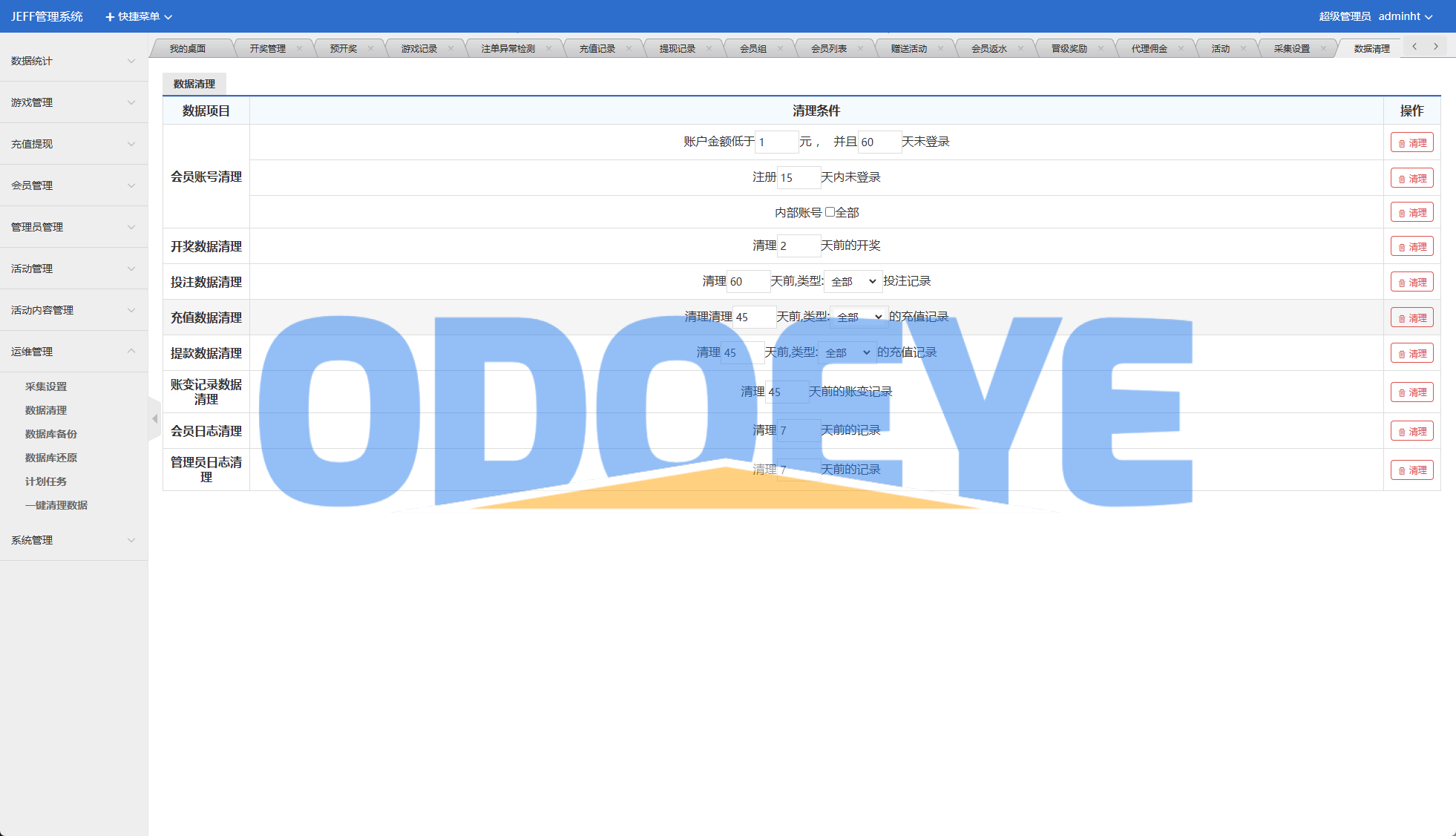Screen dimensions: 1456x836
Task: Close the 开奖管理 tab with its X
Action: tap(299, 49)
